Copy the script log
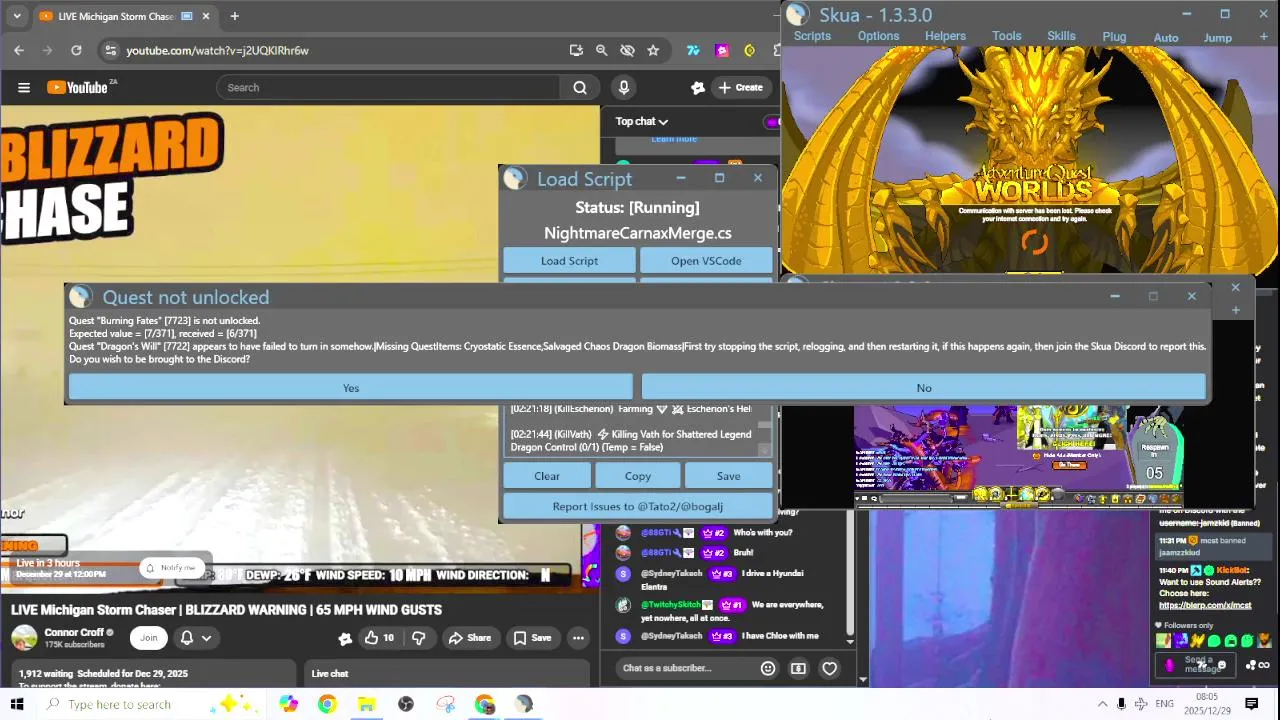The image size is (1280, 720). coord(638,476)
